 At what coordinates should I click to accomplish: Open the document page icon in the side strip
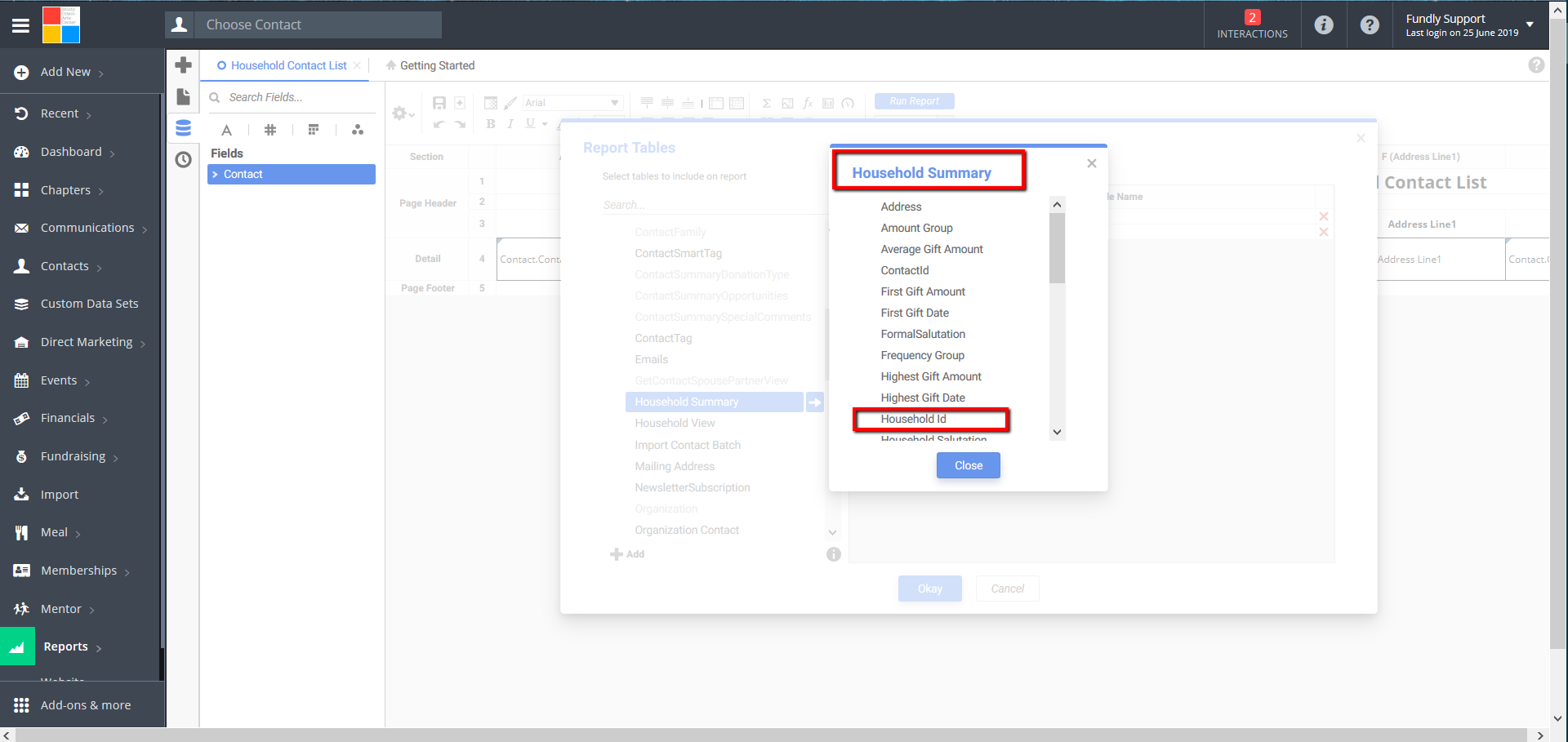tap(184, 97)
